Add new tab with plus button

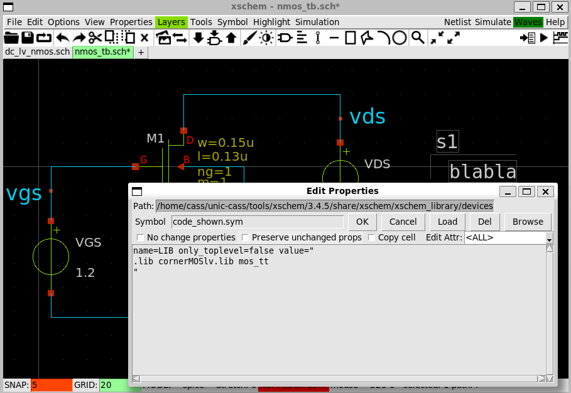point(141,53)
